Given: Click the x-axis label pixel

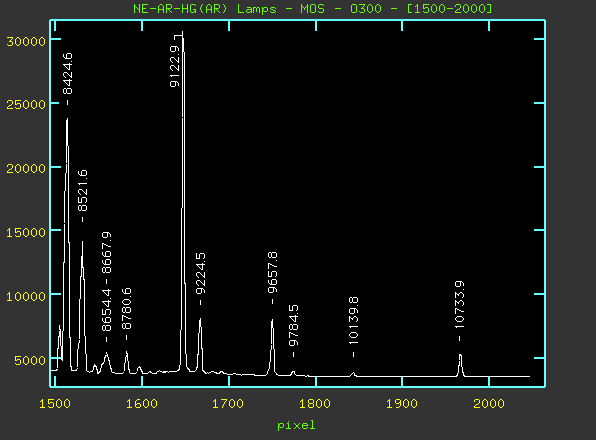Looking at the screenshot, I should (296, 425).
